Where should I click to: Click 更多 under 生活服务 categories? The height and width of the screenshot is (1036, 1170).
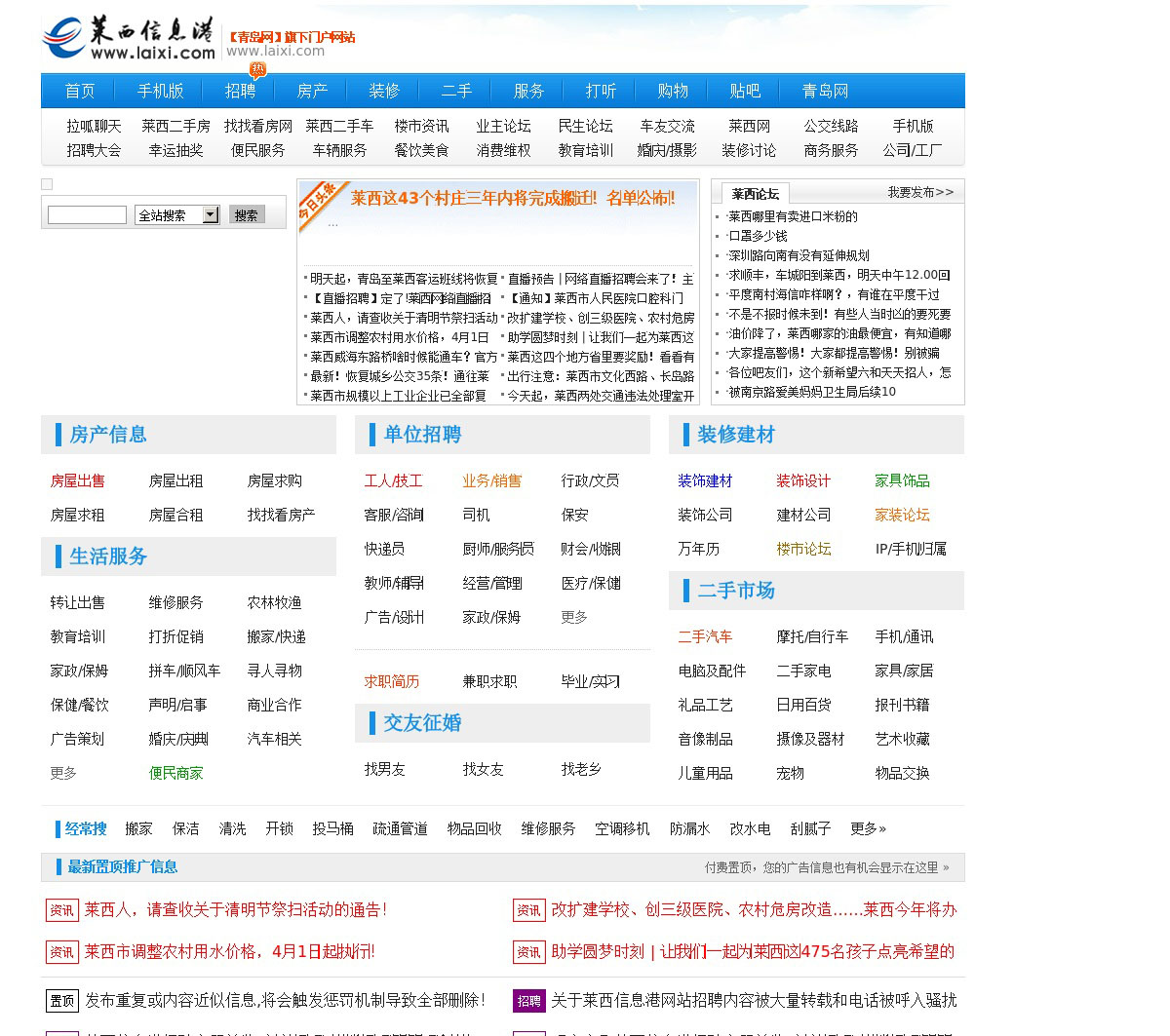point(63,773)
